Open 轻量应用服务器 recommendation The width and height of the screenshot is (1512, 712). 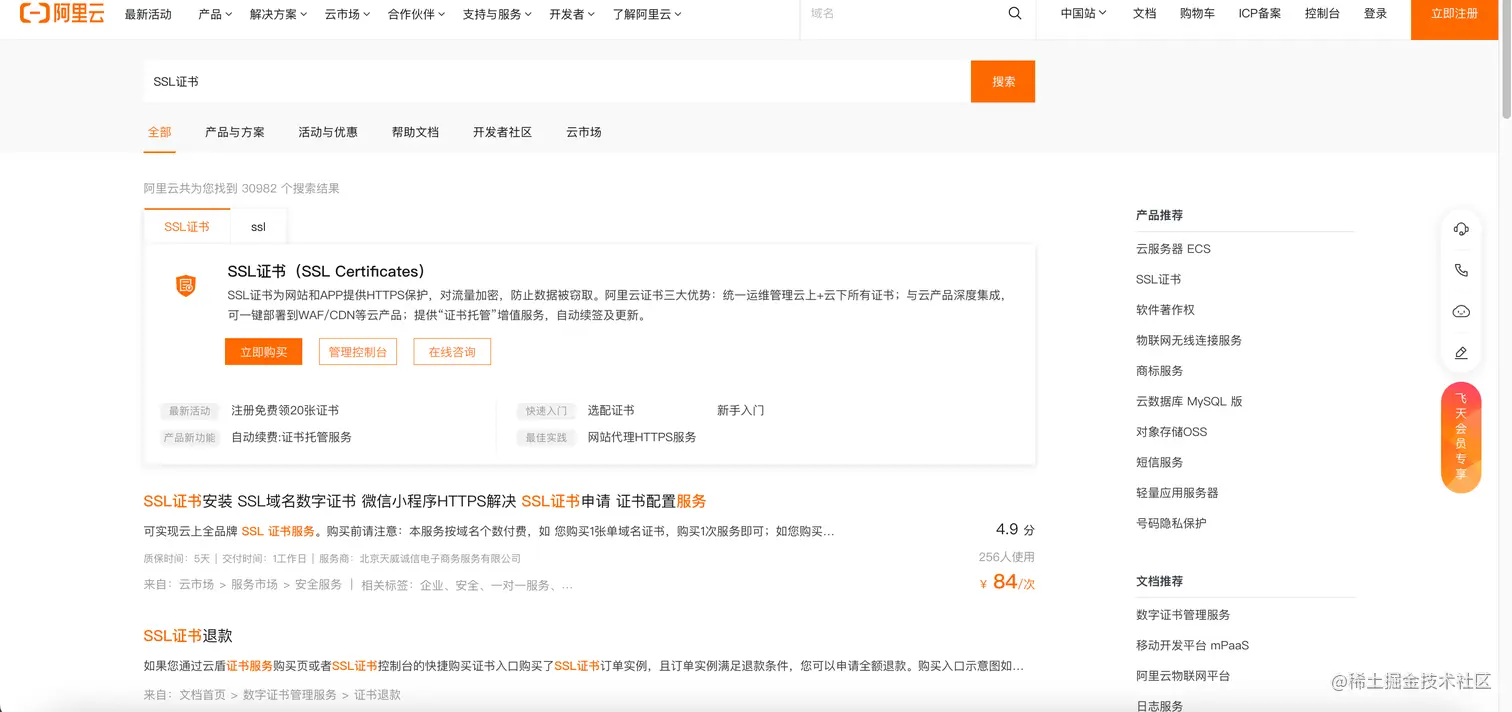point(1177,493)
